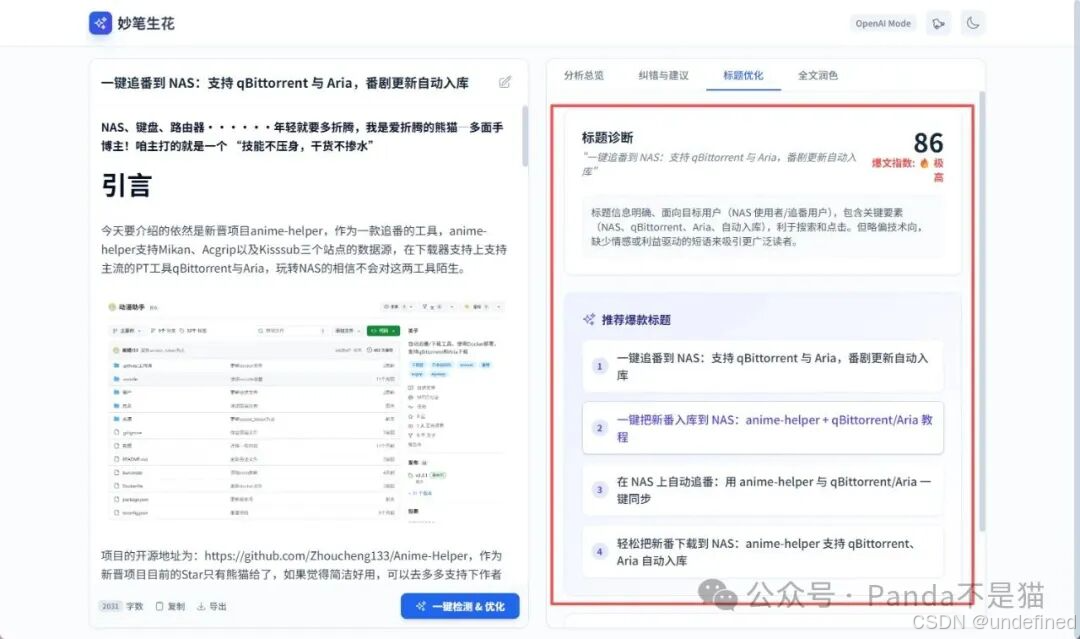Select recommended title 1 一键追番到 NAS
The height and width of the screenshot is (639, 1080).
click(762, 366)
